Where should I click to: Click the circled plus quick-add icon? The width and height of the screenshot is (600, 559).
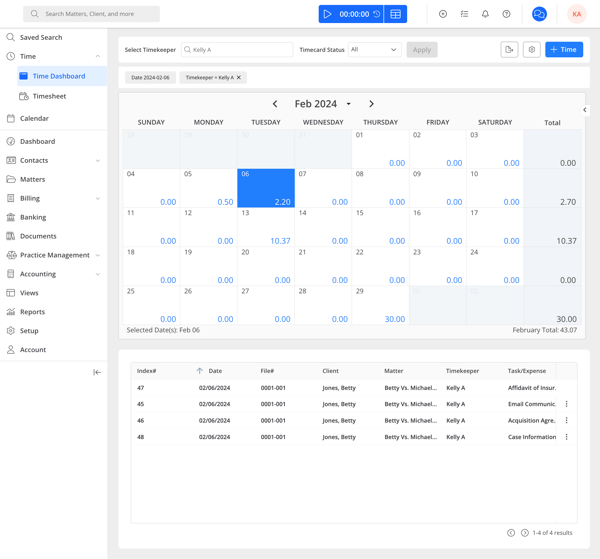click(x=443, y=14)
